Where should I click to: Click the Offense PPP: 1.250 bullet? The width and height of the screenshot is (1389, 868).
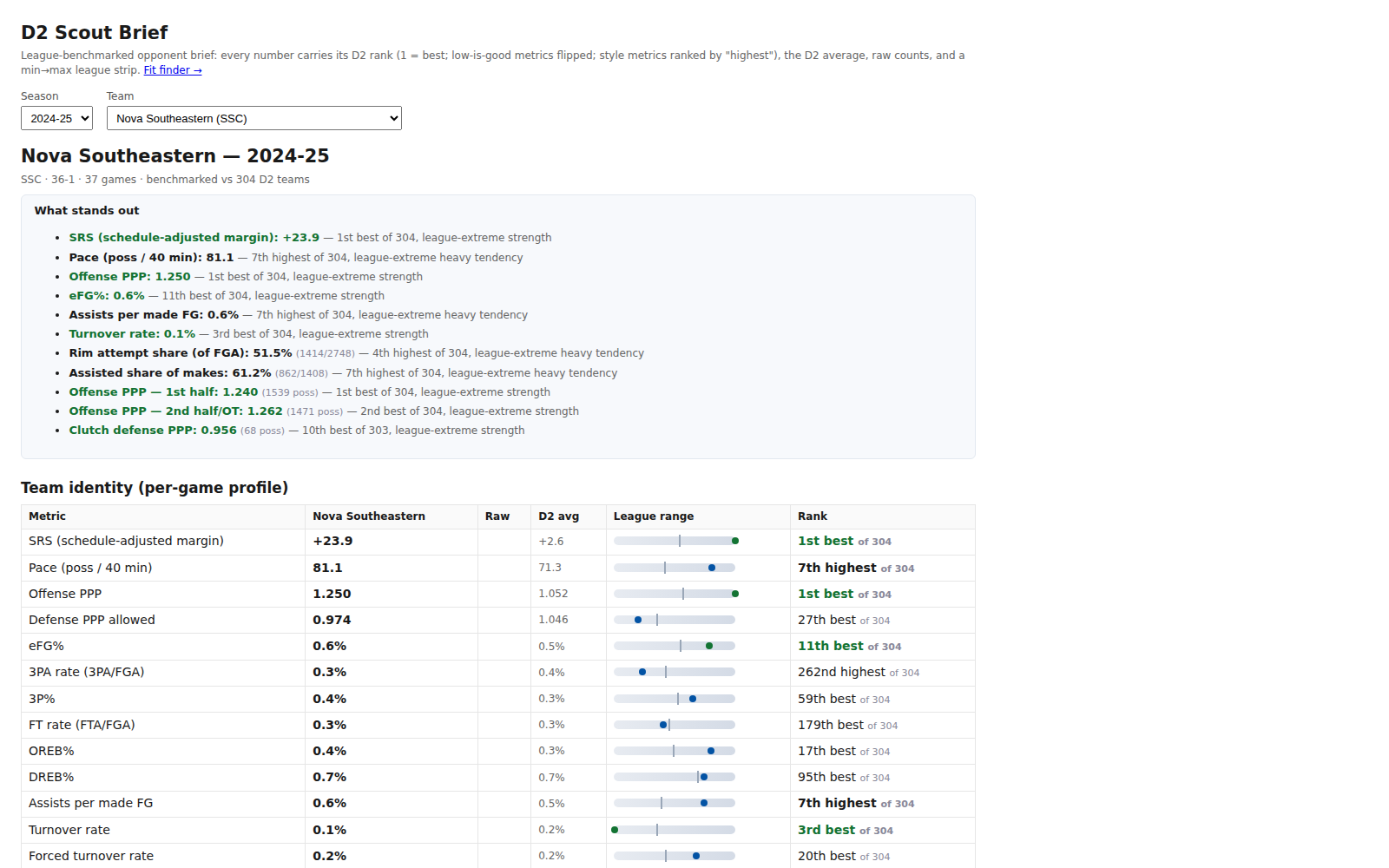(x=246, y=277)
